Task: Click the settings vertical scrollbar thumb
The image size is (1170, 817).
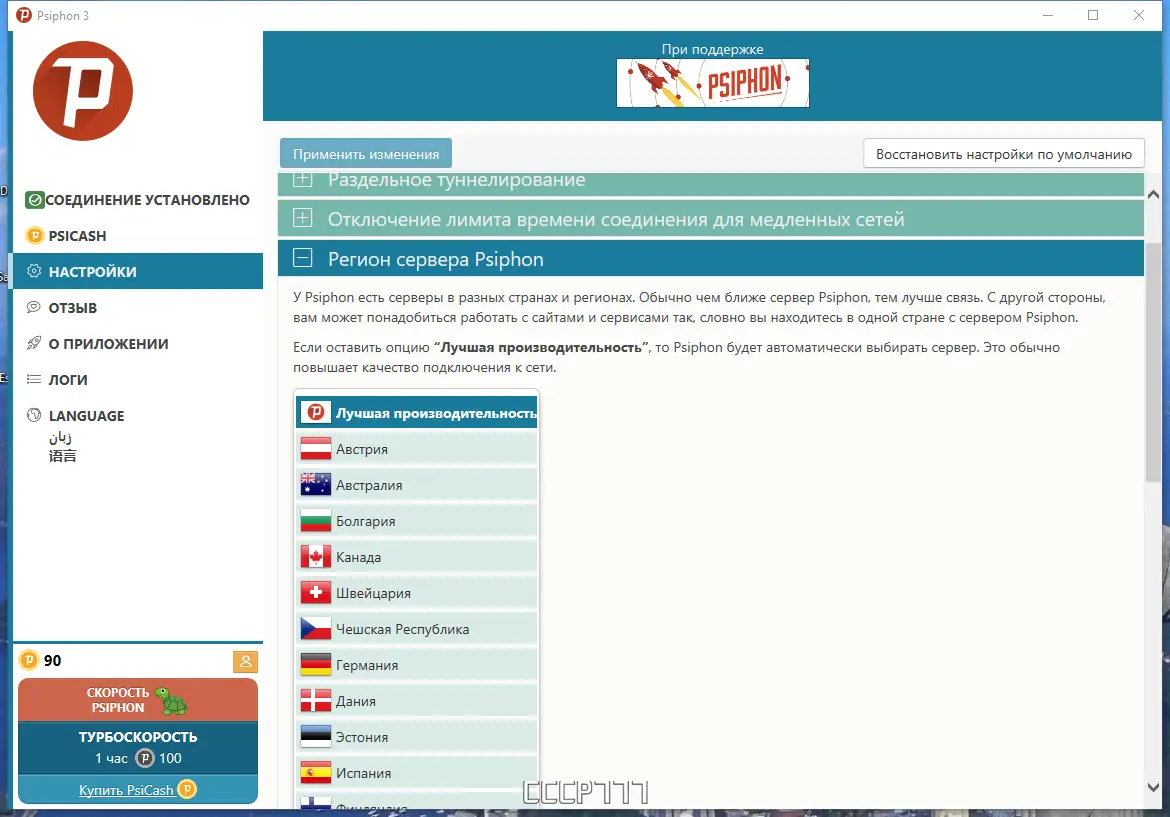Action: (x=1153, y=362)
